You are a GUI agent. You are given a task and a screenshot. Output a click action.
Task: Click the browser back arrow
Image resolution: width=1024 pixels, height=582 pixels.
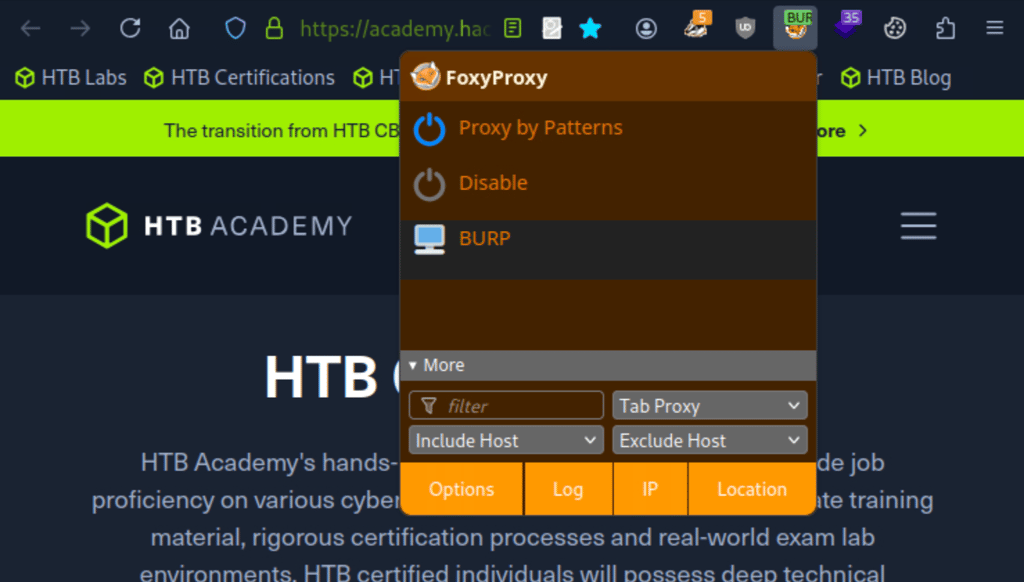click(30, 29)
